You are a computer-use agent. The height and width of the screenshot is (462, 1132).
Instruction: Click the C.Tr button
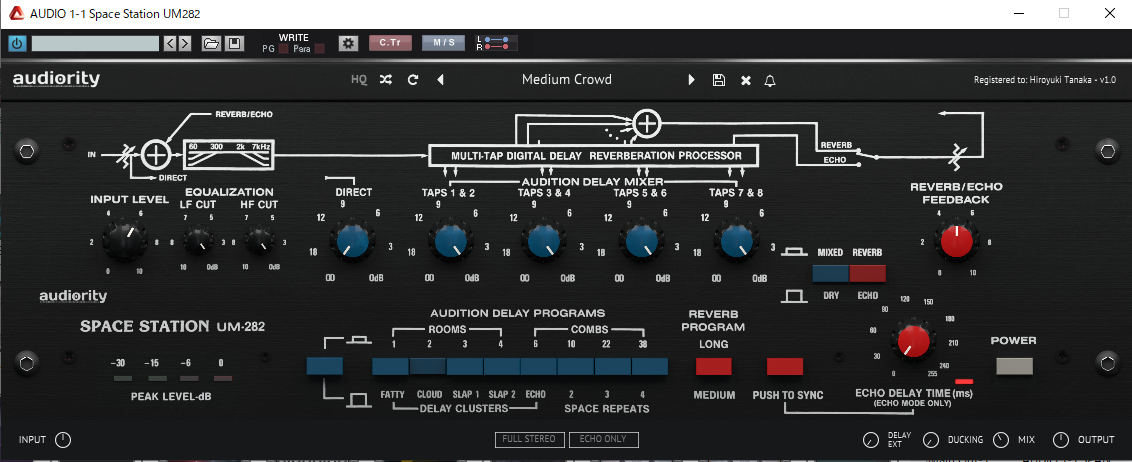click(x=390, y=43)
